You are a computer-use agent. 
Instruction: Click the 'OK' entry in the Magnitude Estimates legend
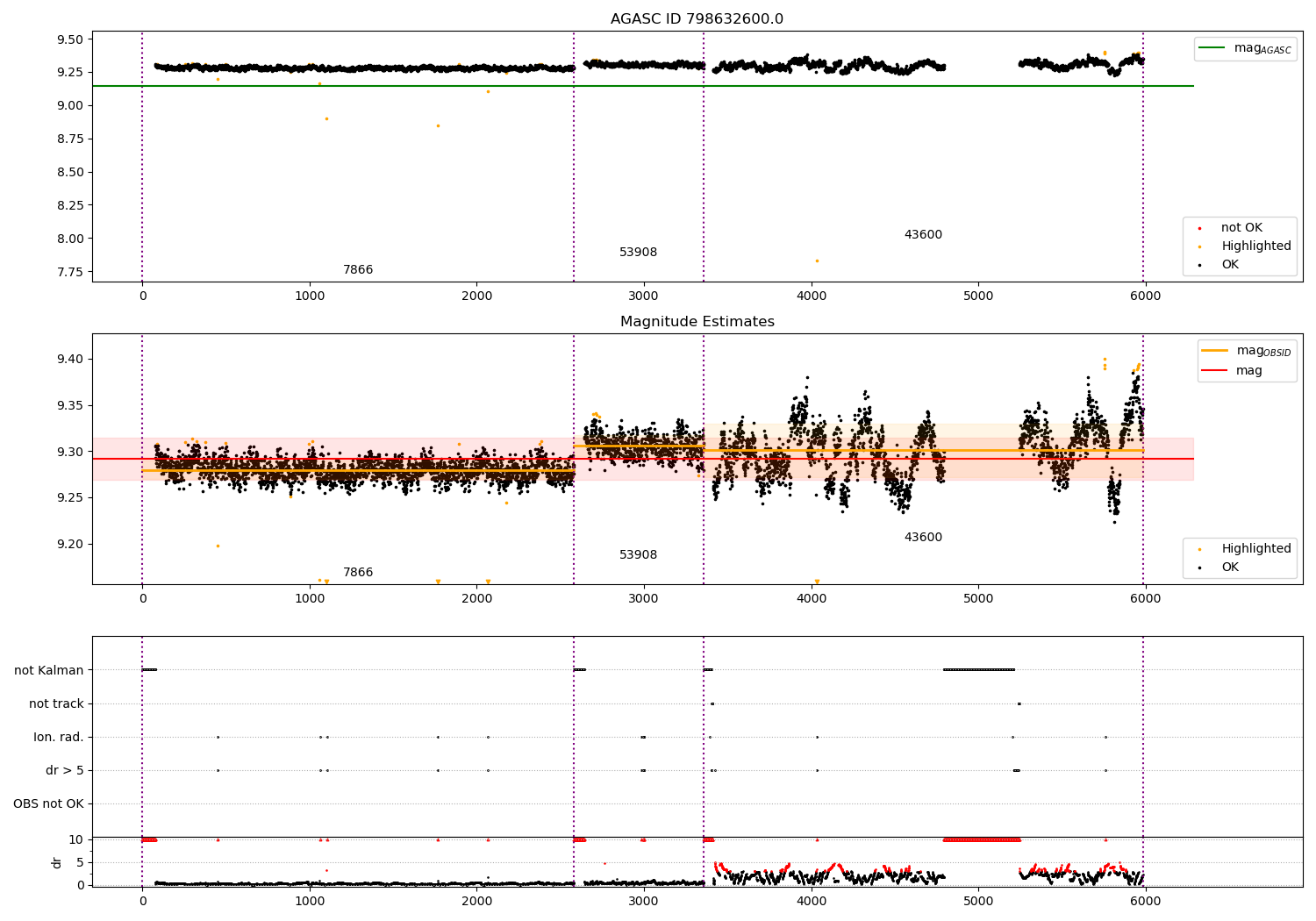click(x=1218, y=568)
